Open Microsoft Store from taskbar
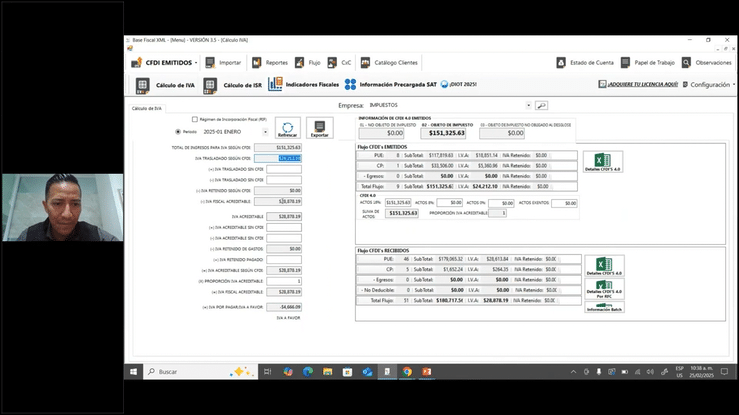This screenshot has height=415, width=739. [347, 372]
